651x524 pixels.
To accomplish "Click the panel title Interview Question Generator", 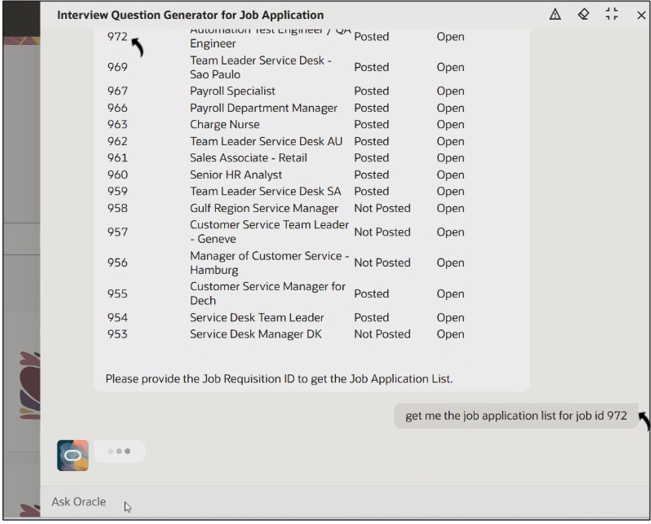I will point(190,15).
